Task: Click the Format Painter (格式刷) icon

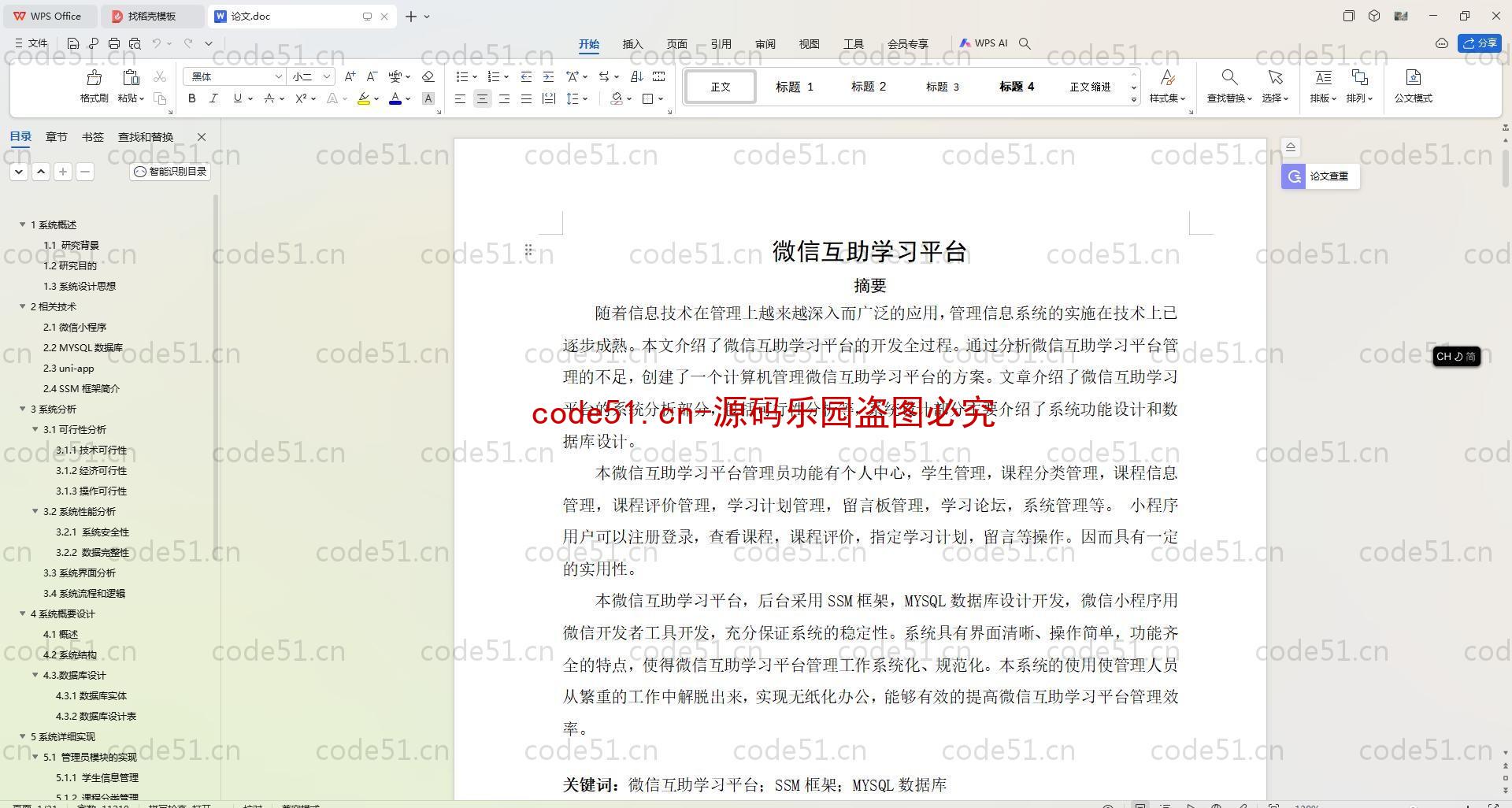Action: click(x=94, y=77)
